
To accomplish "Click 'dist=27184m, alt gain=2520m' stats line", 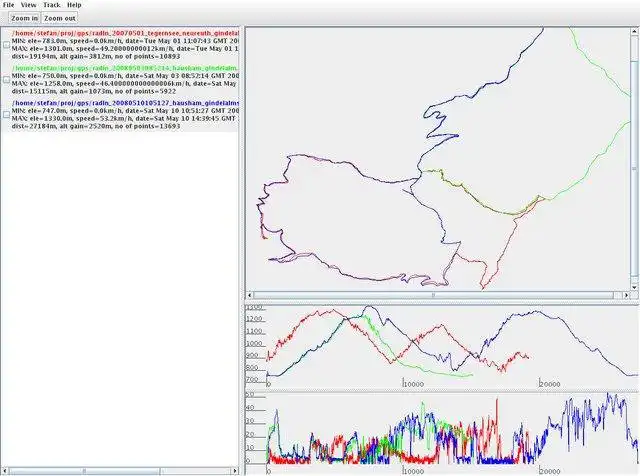I will [96, 127].
